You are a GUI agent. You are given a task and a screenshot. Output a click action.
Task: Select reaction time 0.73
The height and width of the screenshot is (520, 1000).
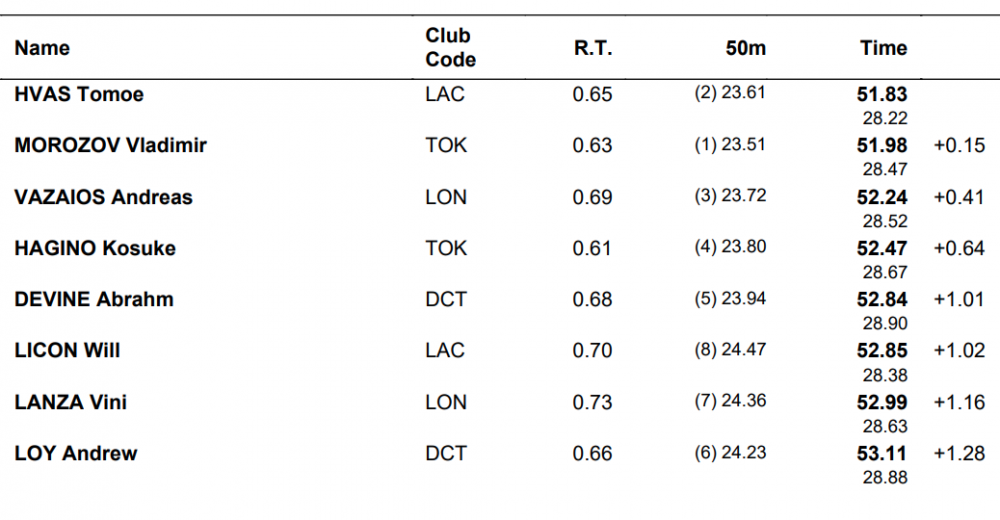click(592, 403)
